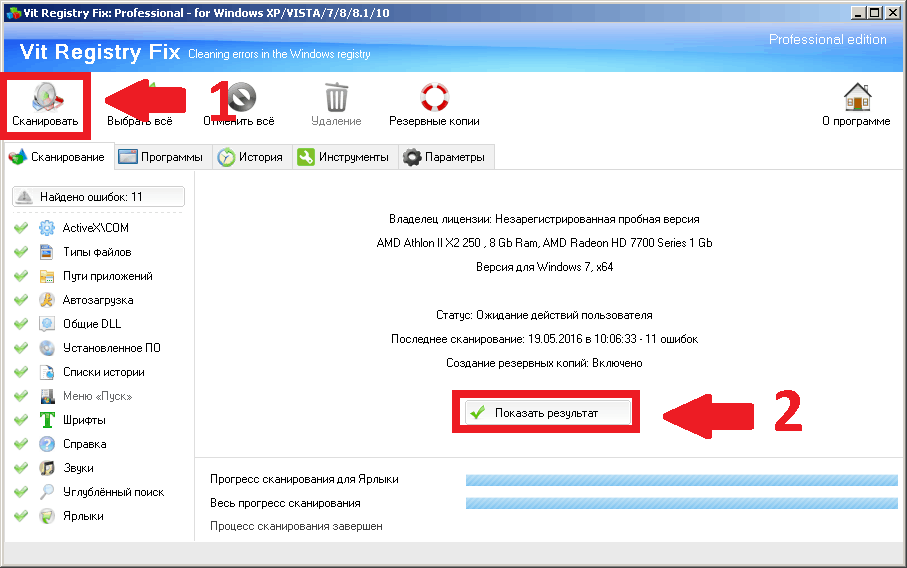
Task: Toggle Ярлыки checkmark
Action: 21,516
